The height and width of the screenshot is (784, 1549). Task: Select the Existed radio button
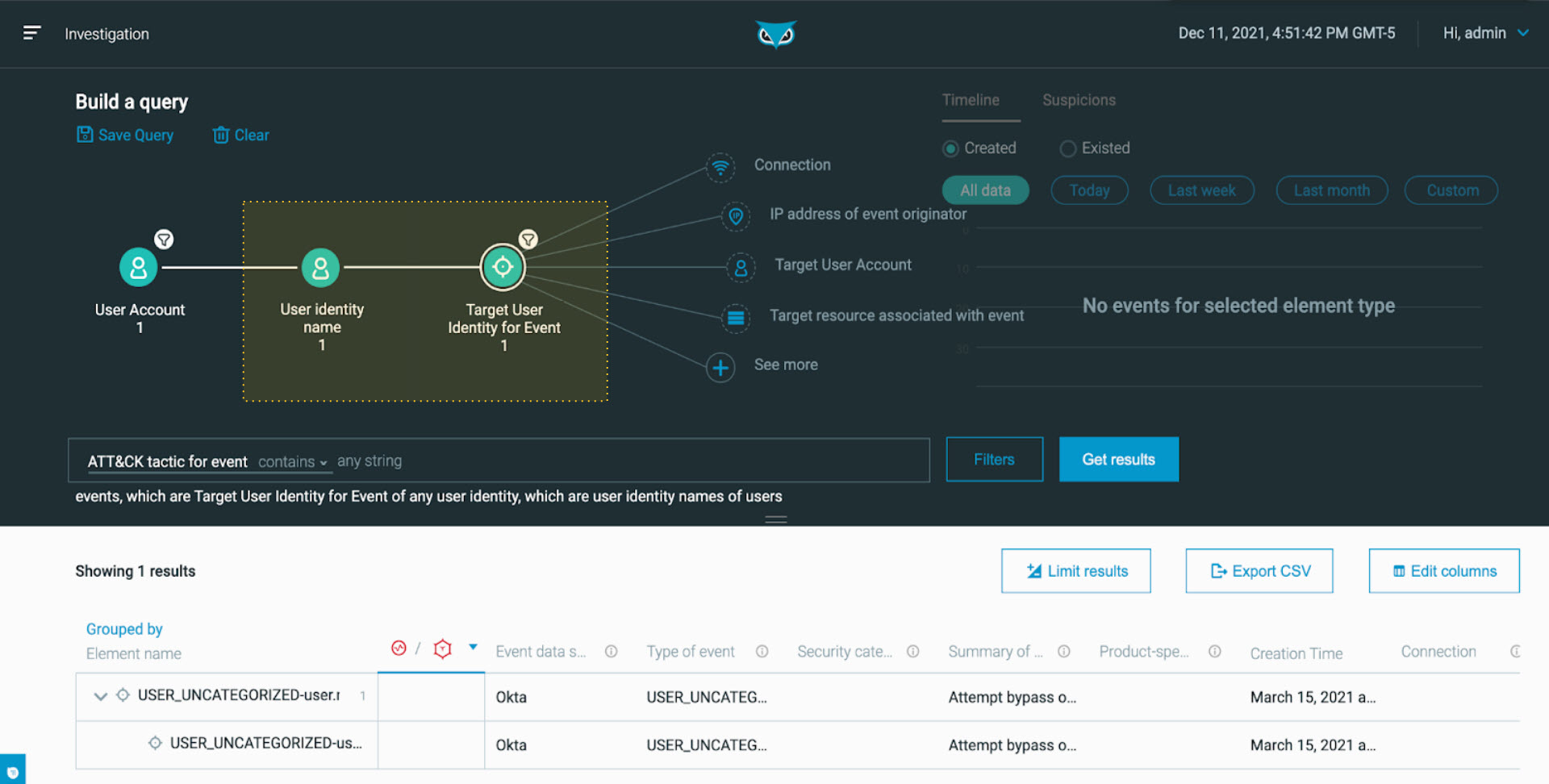pos(1067,148)
